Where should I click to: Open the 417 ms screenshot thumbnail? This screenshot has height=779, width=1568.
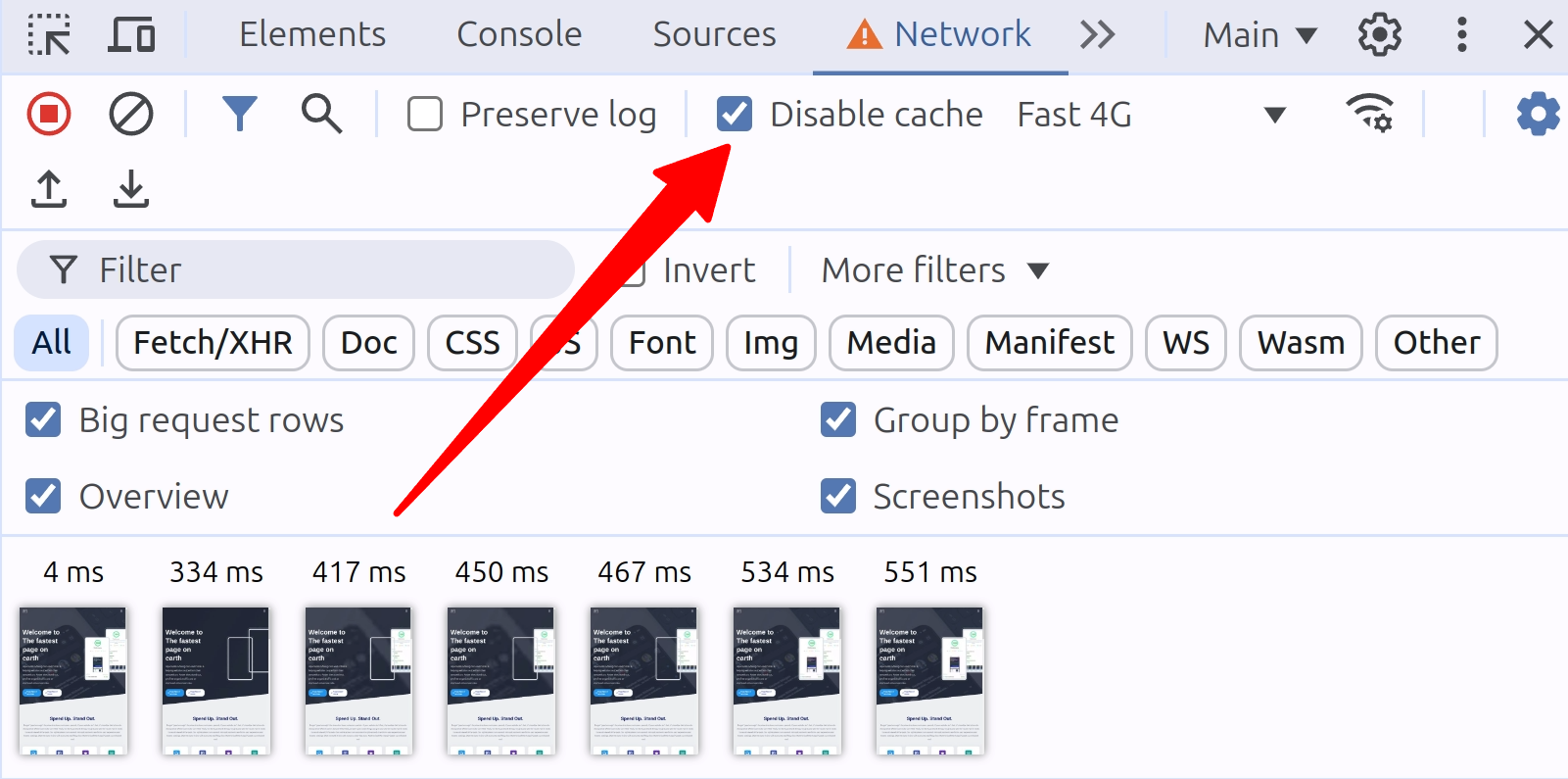[x=359, y=681]
